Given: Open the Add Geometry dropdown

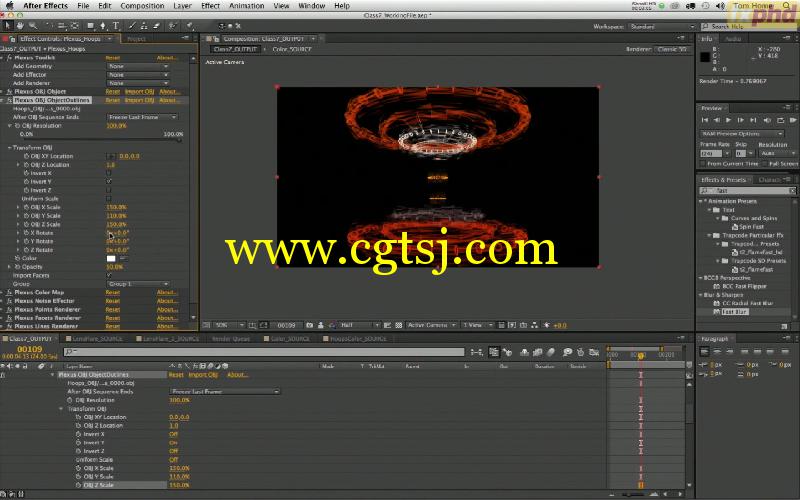Looking at the screenshot, I should pyautogui.click(x=138, y=66).
